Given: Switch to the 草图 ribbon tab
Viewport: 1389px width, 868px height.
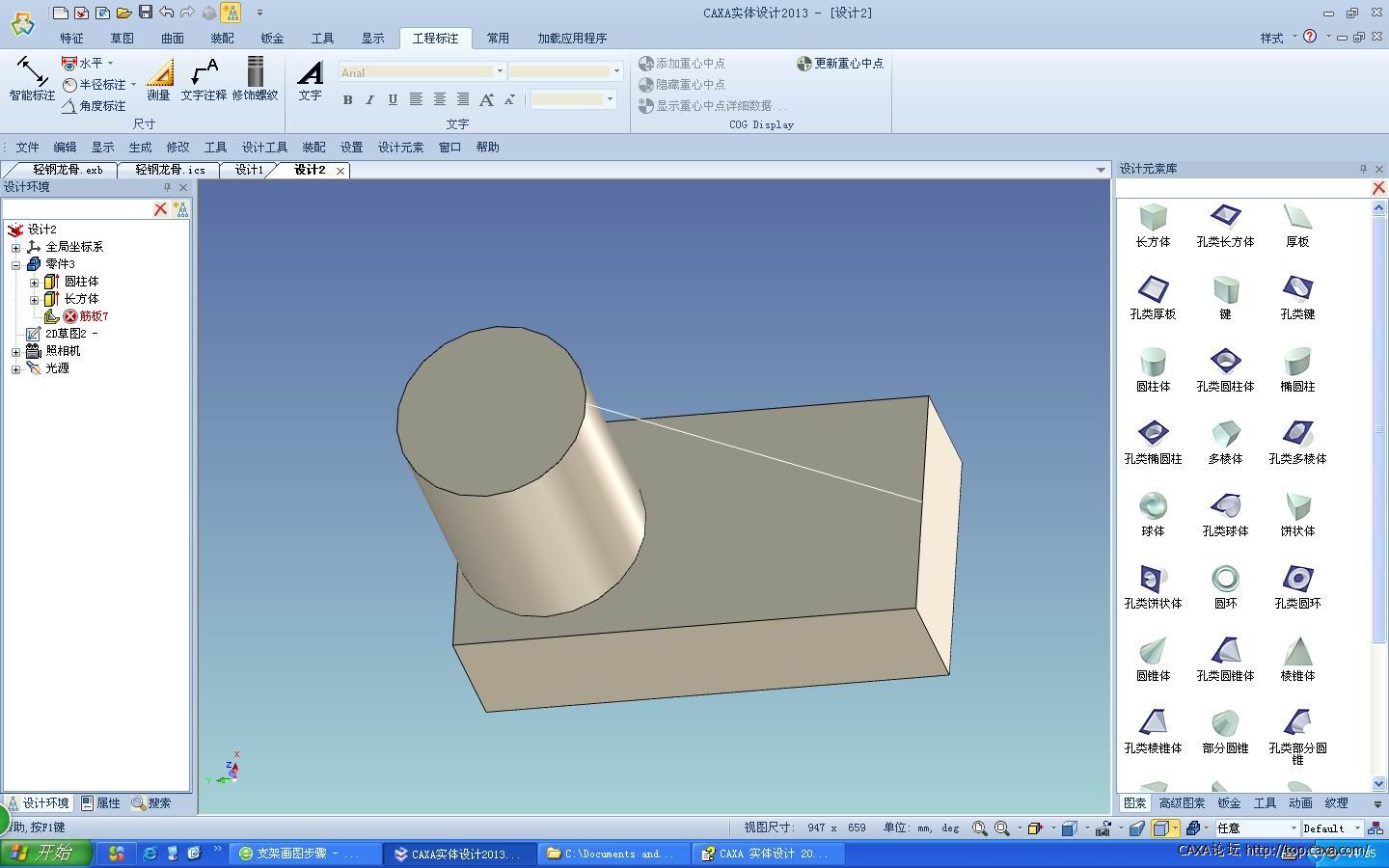Looking at the screenshot, I should pos(122,39).
